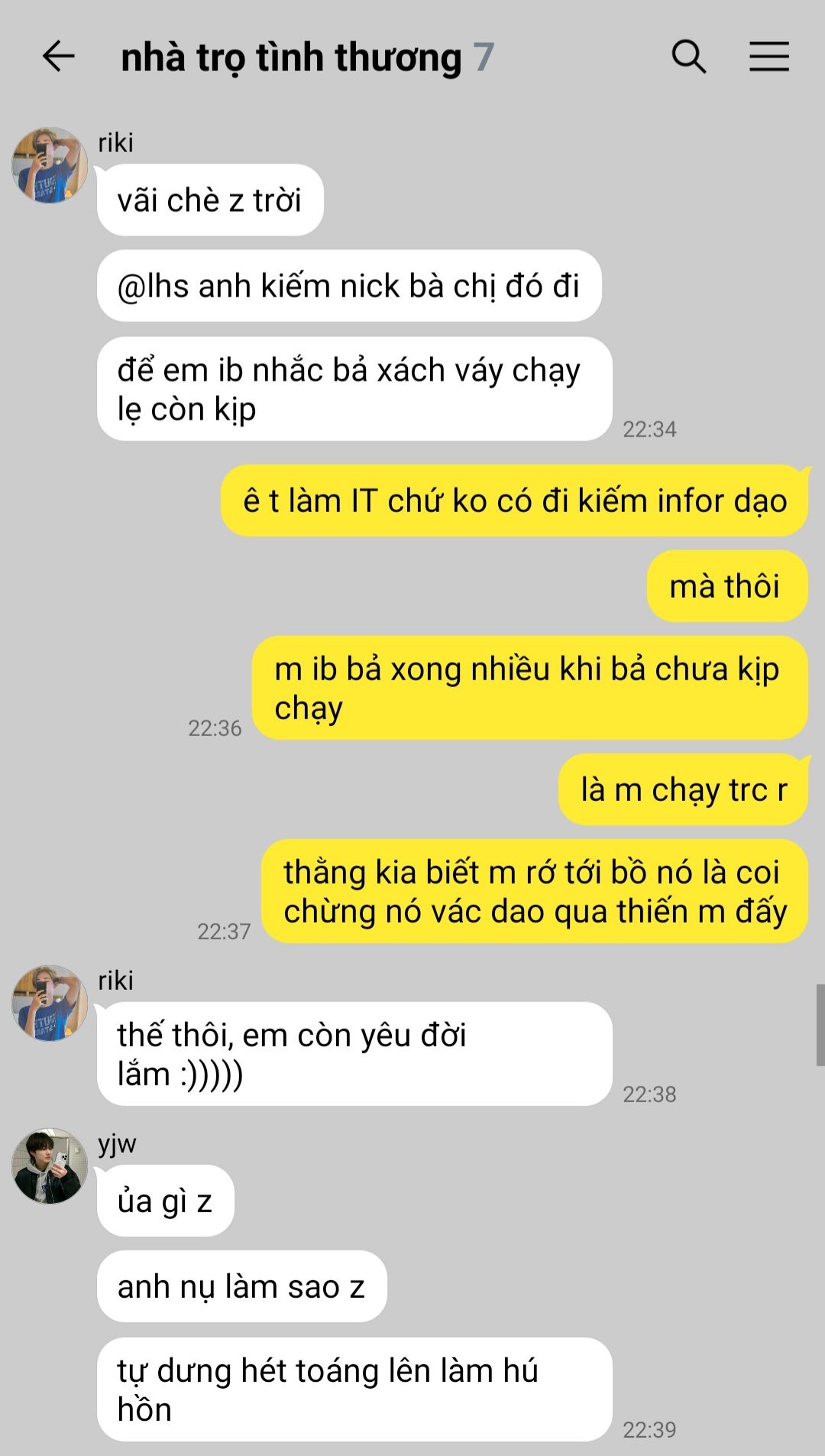Select message 'm ib bả xong nhiều khi'
The width and height of the screenshot is (825, 1456).
[x=530, y=688]
